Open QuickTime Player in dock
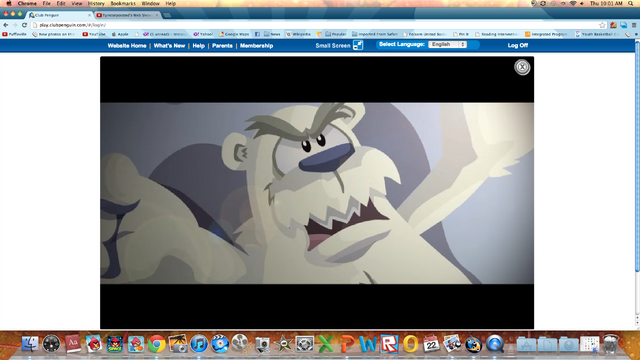The width and height of the screenshot is (640, 360). [x=494, y=344]
